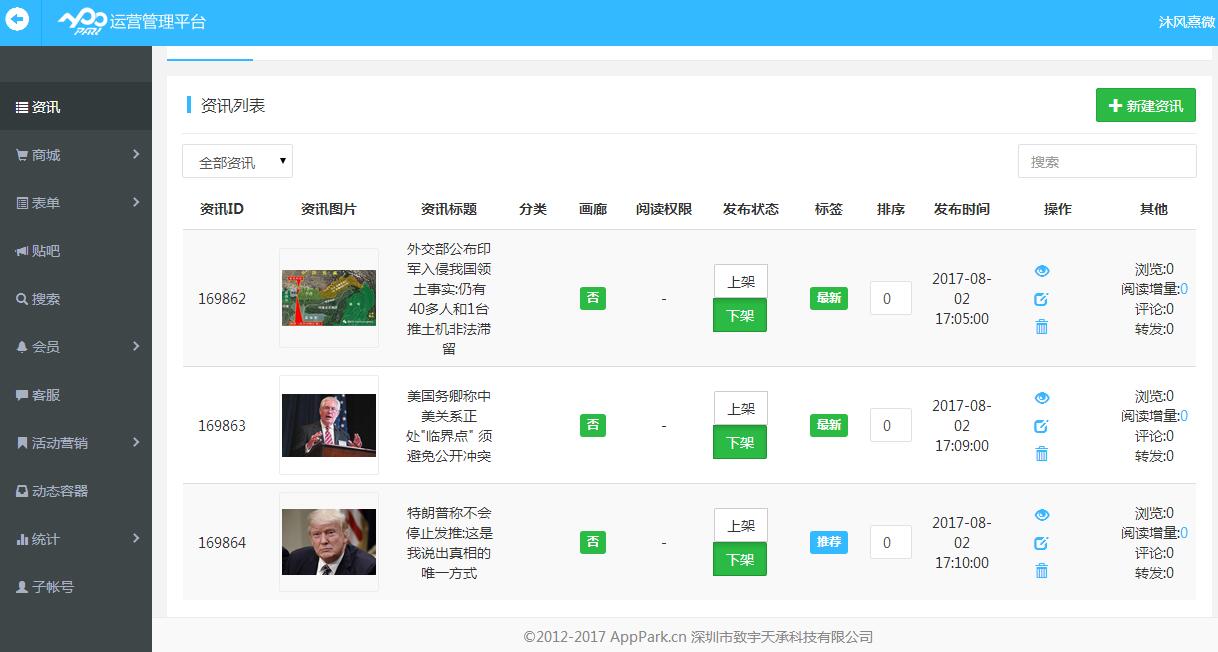Click inside the search input field
The image size is (1218, 652).
pos(1106,161)
